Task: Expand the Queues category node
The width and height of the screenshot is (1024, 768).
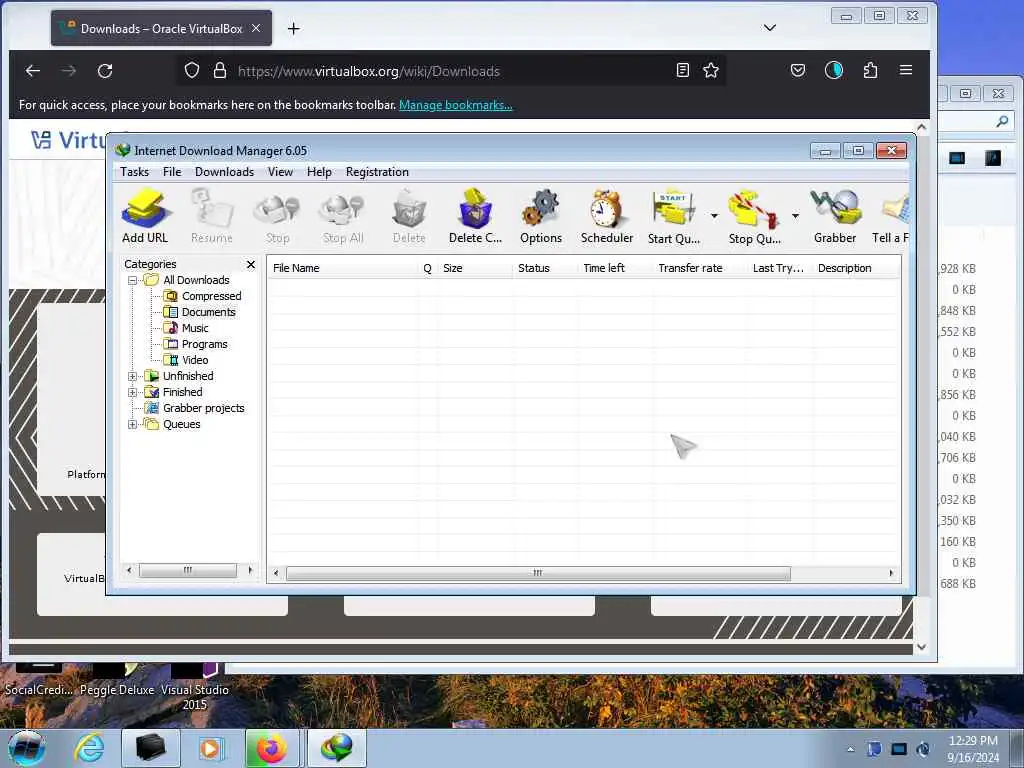Action: [133, 424]
